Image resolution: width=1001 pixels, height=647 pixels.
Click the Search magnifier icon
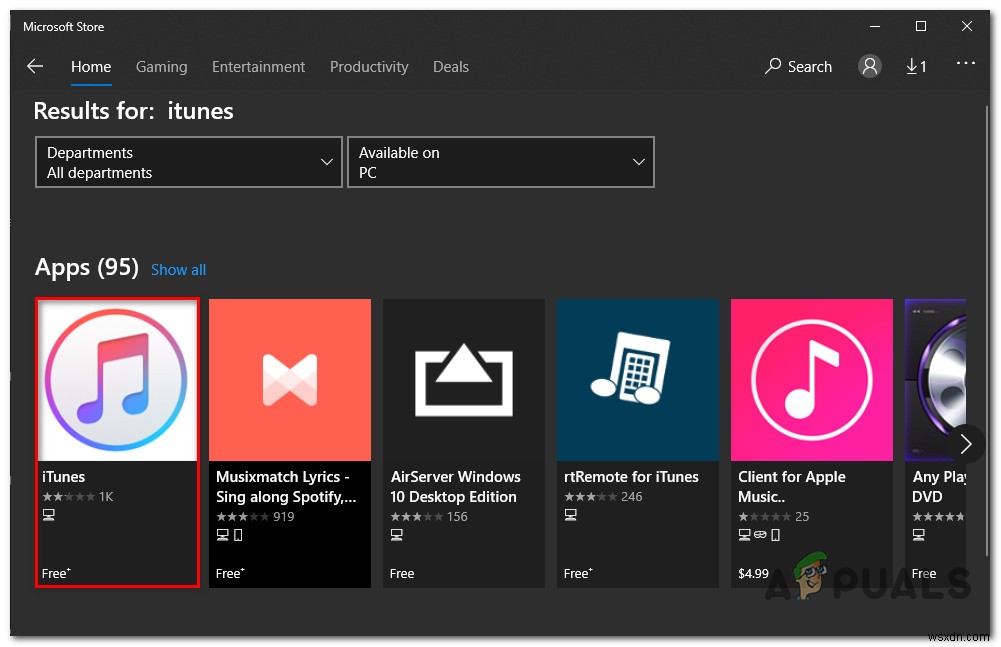(773, 67)
